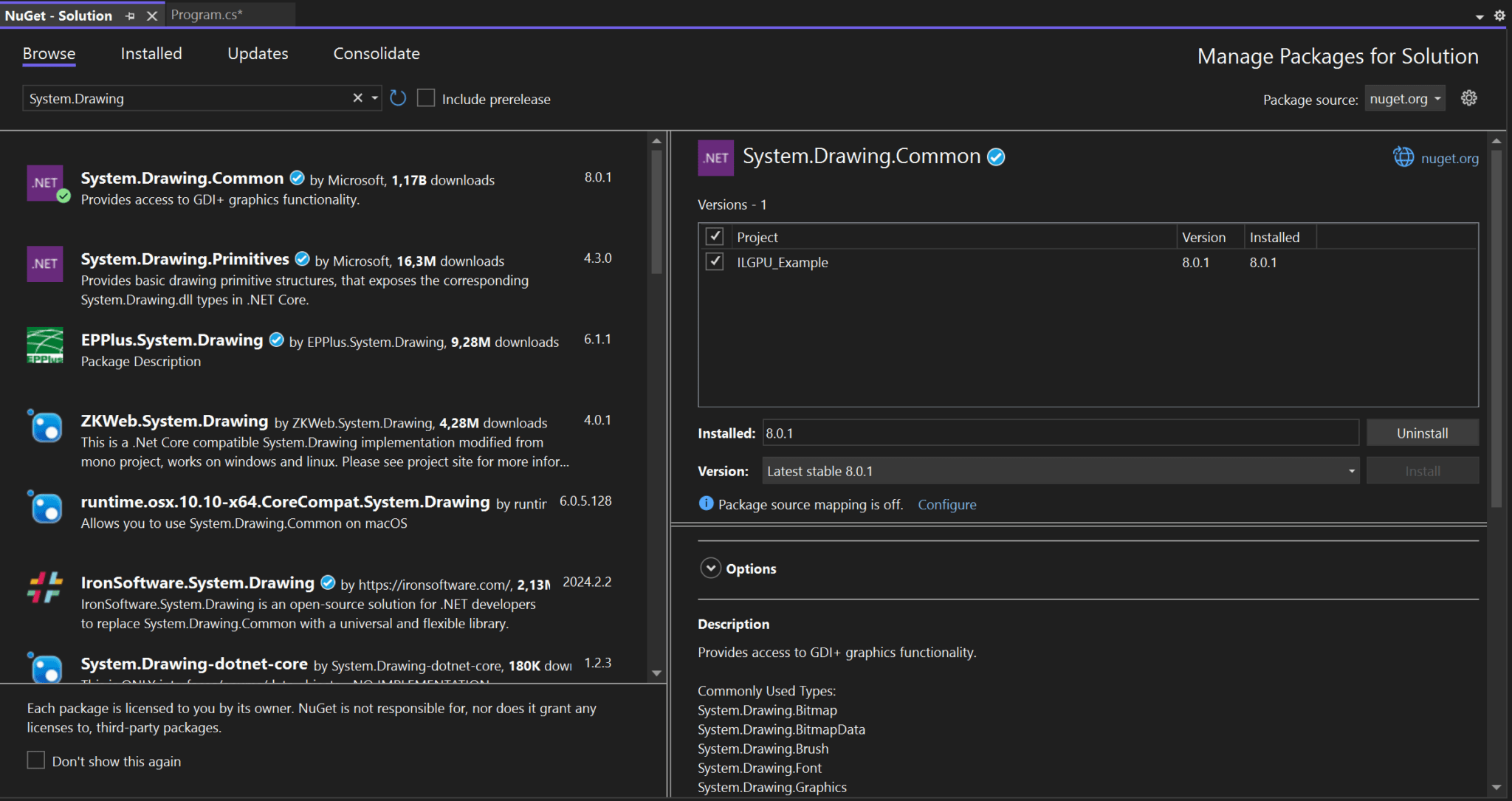Enable the Include prerelease checkbox

pos(426,97)
